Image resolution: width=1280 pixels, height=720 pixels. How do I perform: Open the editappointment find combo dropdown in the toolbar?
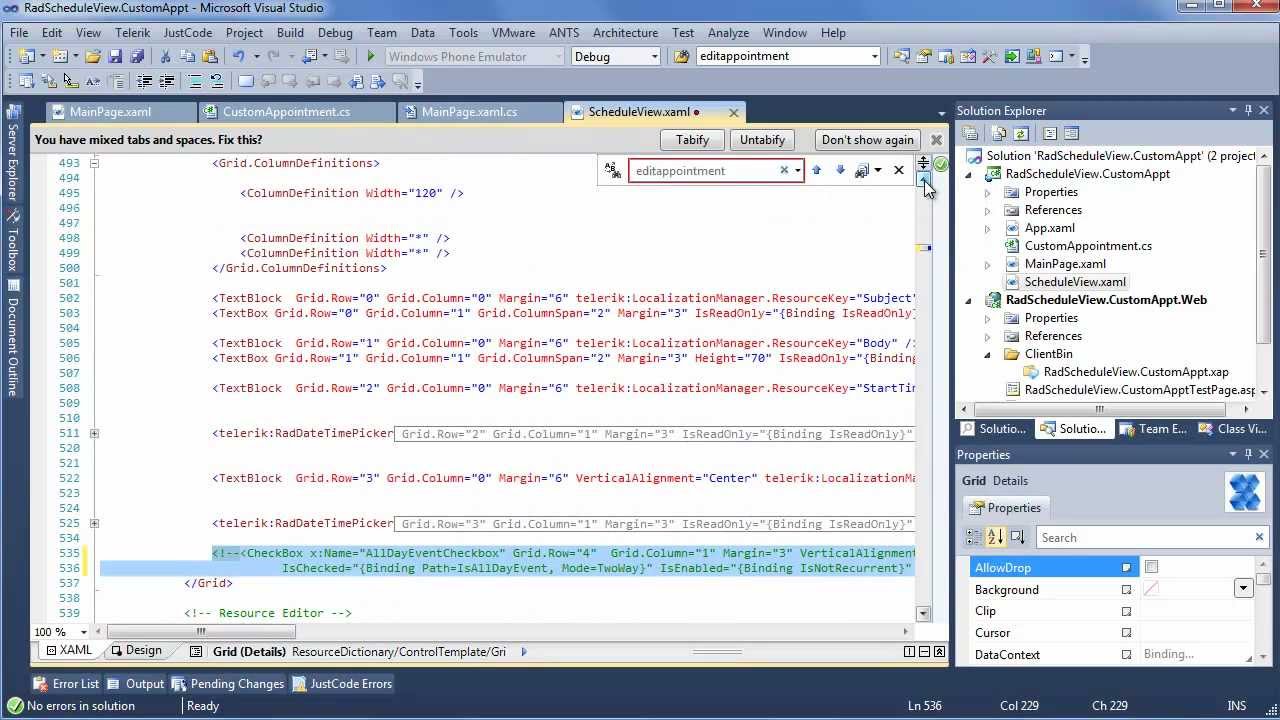[874, 57]
